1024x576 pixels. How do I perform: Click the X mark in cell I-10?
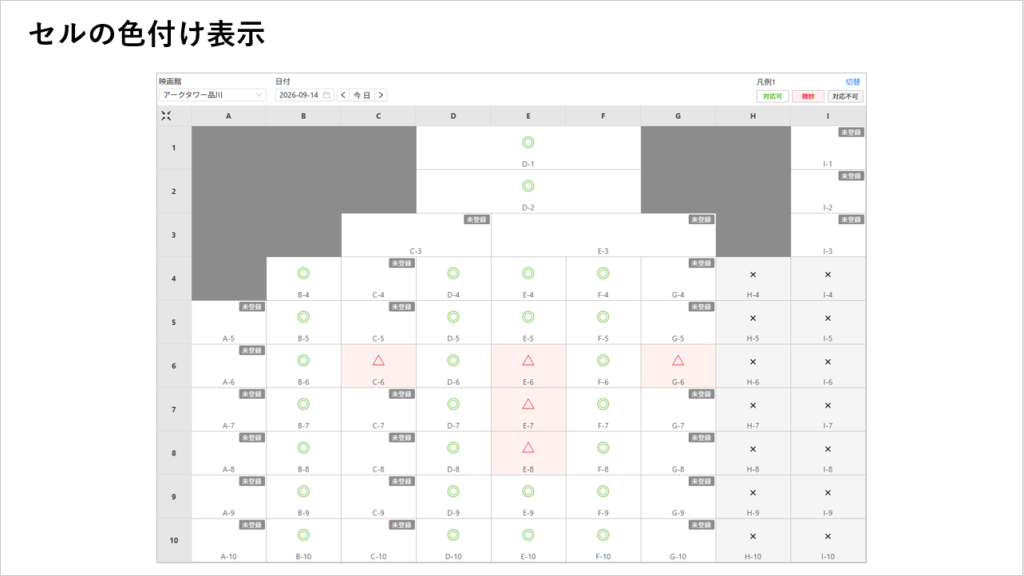[x=828, y=537]
